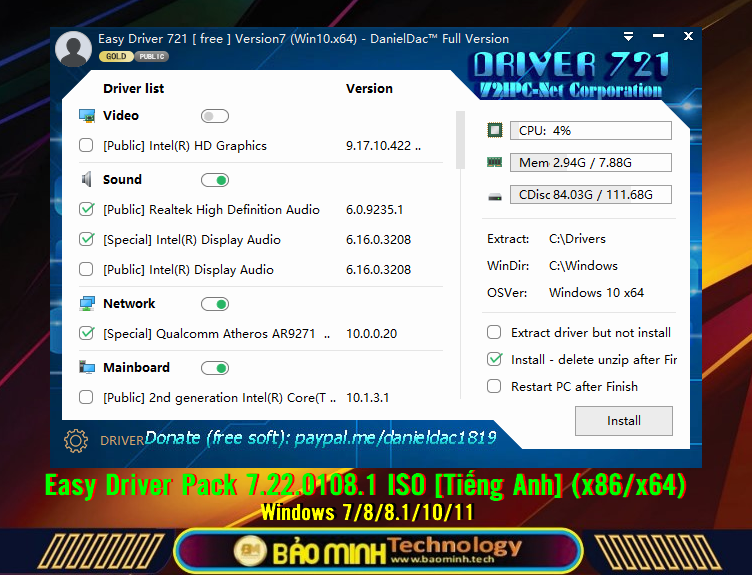Click the driver list scrollbar thumb

click(460, 140)
